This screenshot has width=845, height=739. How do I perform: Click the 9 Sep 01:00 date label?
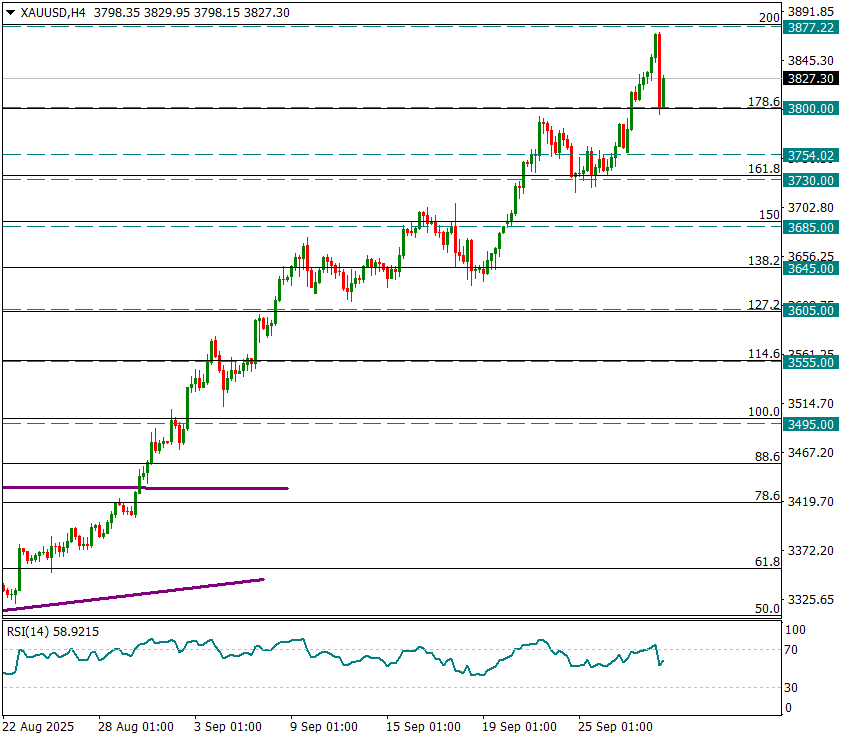[325, 726]
